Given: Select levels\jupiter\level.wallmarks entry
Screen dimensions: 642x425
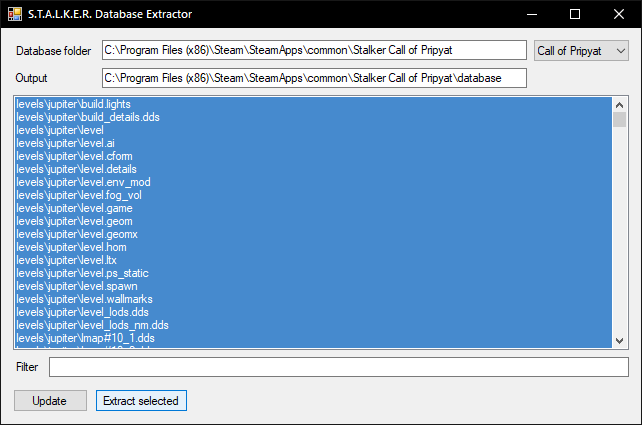Looking at the screenshot, I should [314, 299].
